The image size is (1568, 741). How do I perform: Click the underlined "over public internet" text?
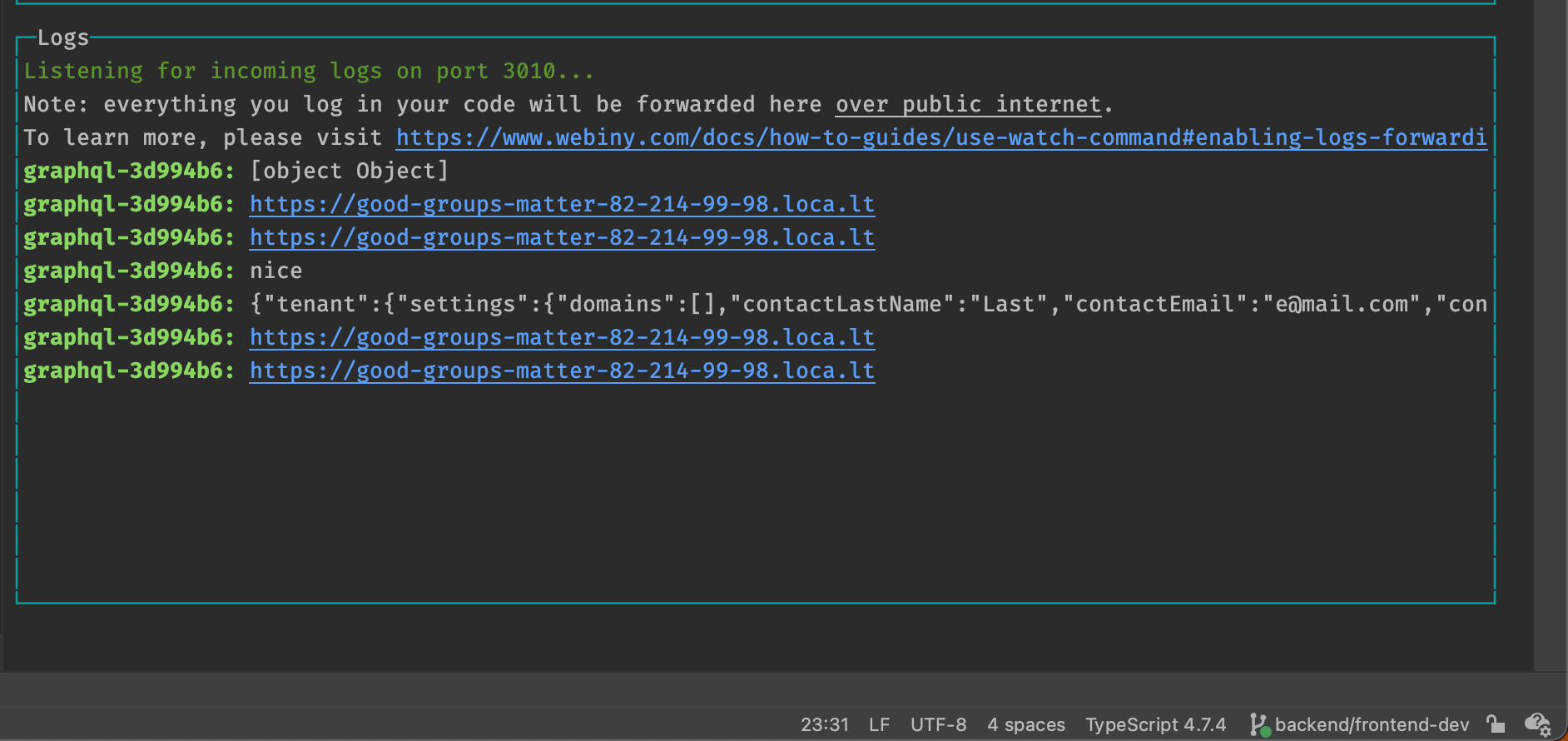[x=968, y=104]
